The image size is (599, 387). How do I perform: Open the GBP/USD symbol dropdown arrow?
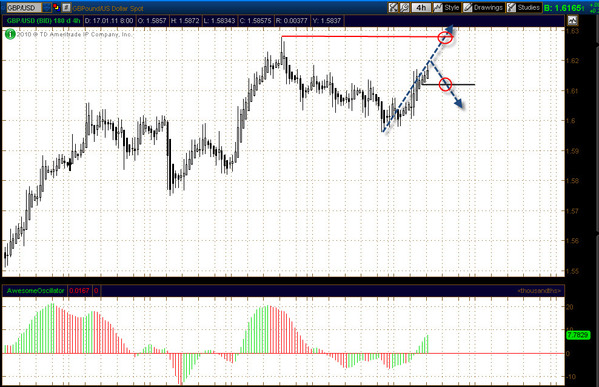coord(47,7)
